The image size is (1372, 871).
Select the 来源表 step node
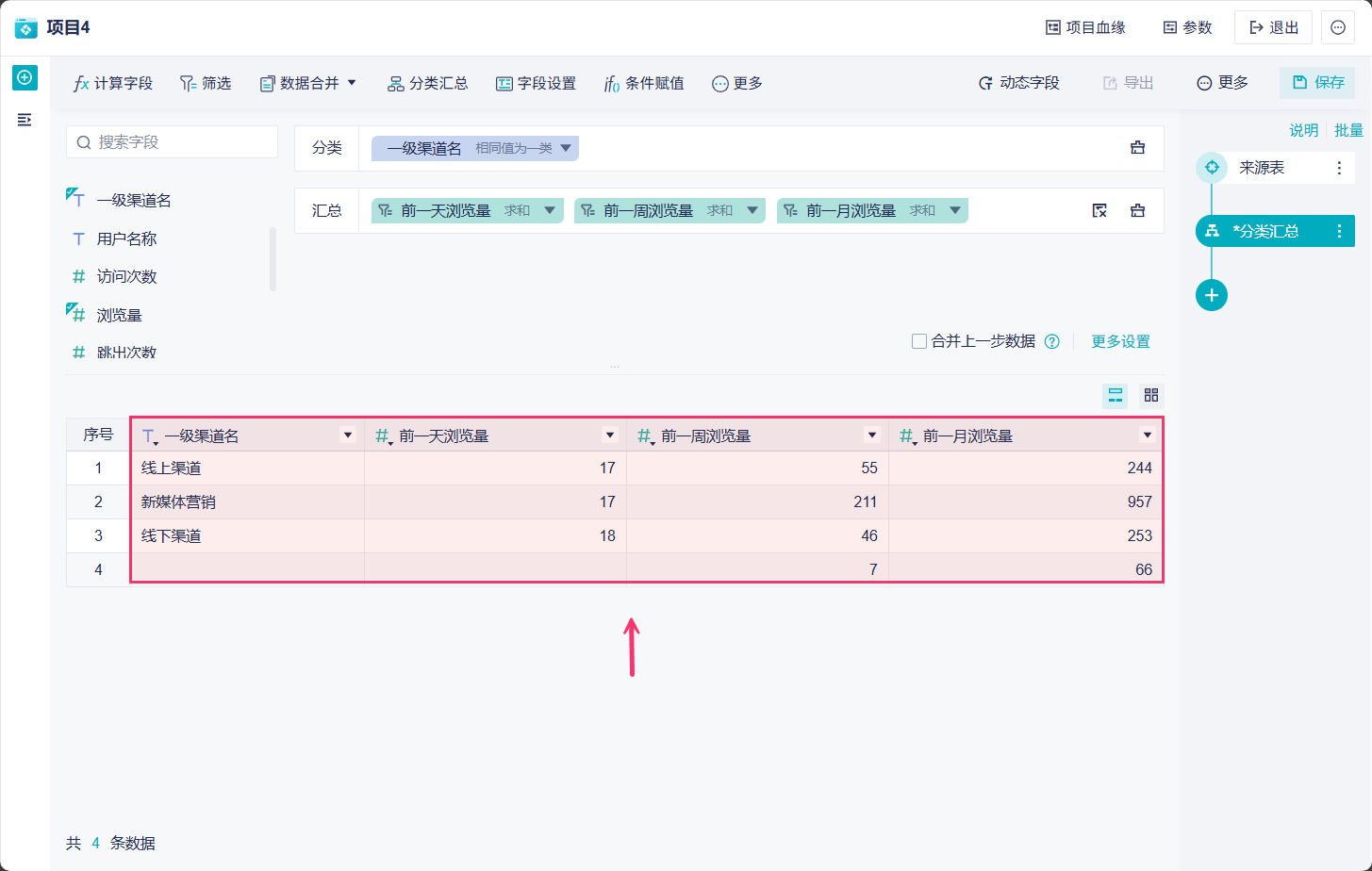point(1275,168)
